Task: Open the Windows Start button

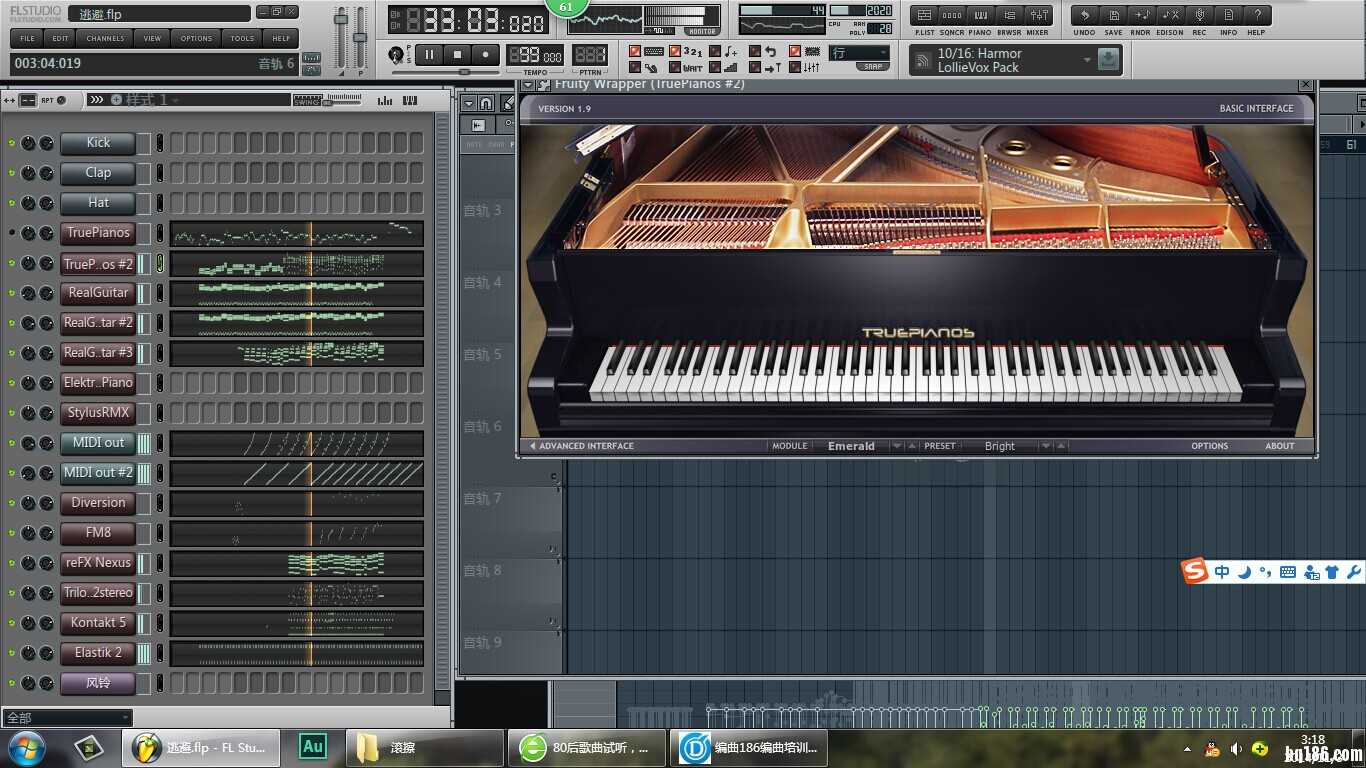Action: click(x=27, y=747)
